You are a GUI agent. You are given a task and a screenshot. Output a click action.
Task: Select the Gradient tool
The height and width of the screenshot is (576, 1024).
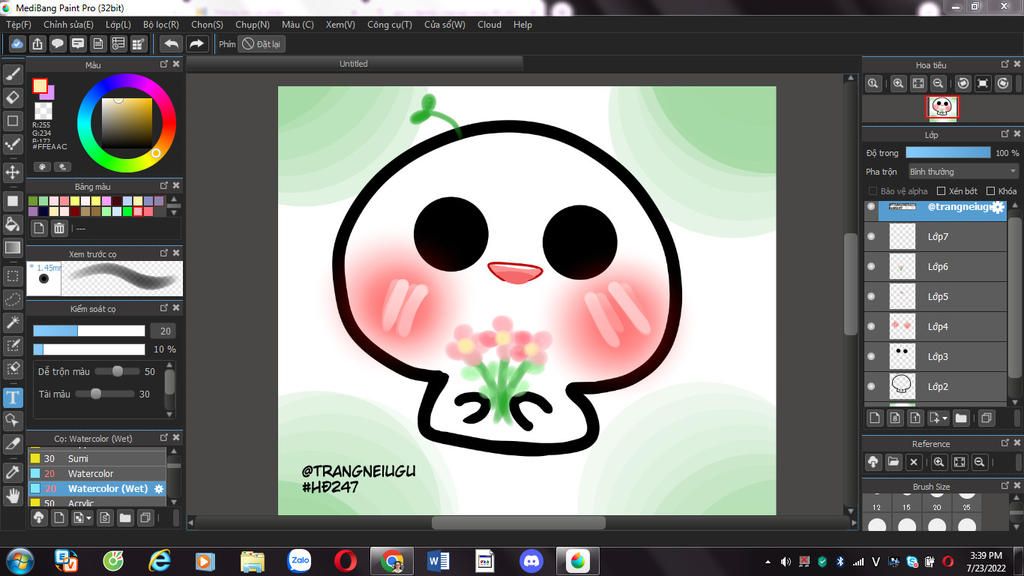pyautogui.click(x=12, y=248)
